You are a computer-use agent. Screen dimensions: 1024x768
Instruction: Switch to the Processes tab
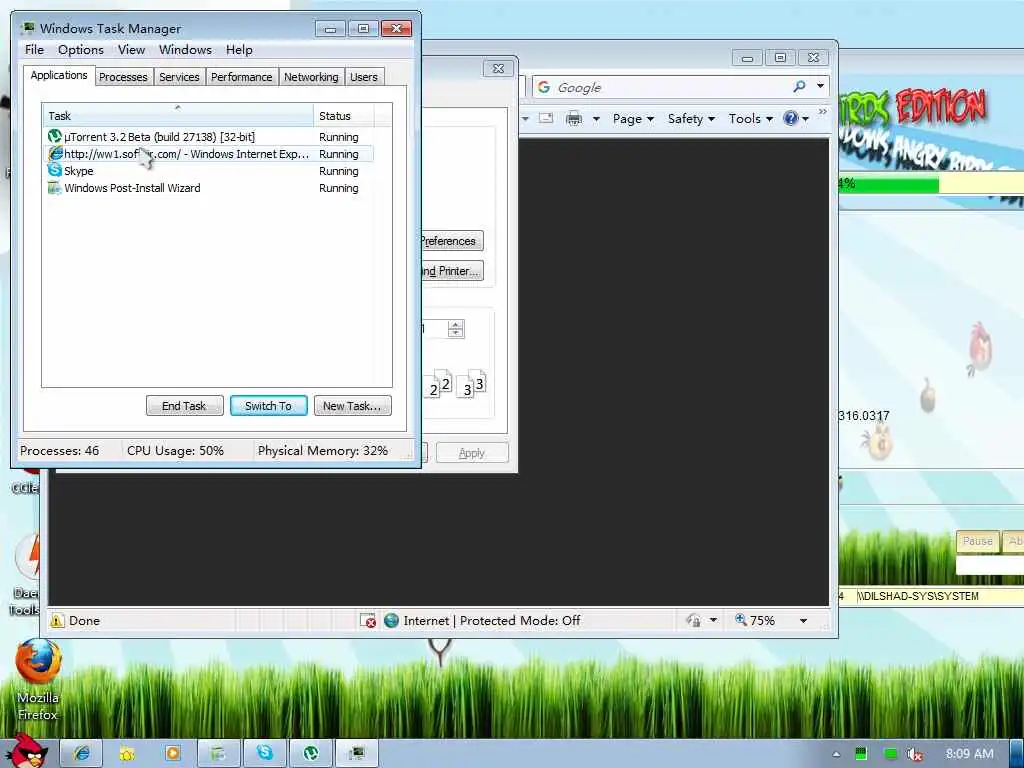(x=123, y=77)
